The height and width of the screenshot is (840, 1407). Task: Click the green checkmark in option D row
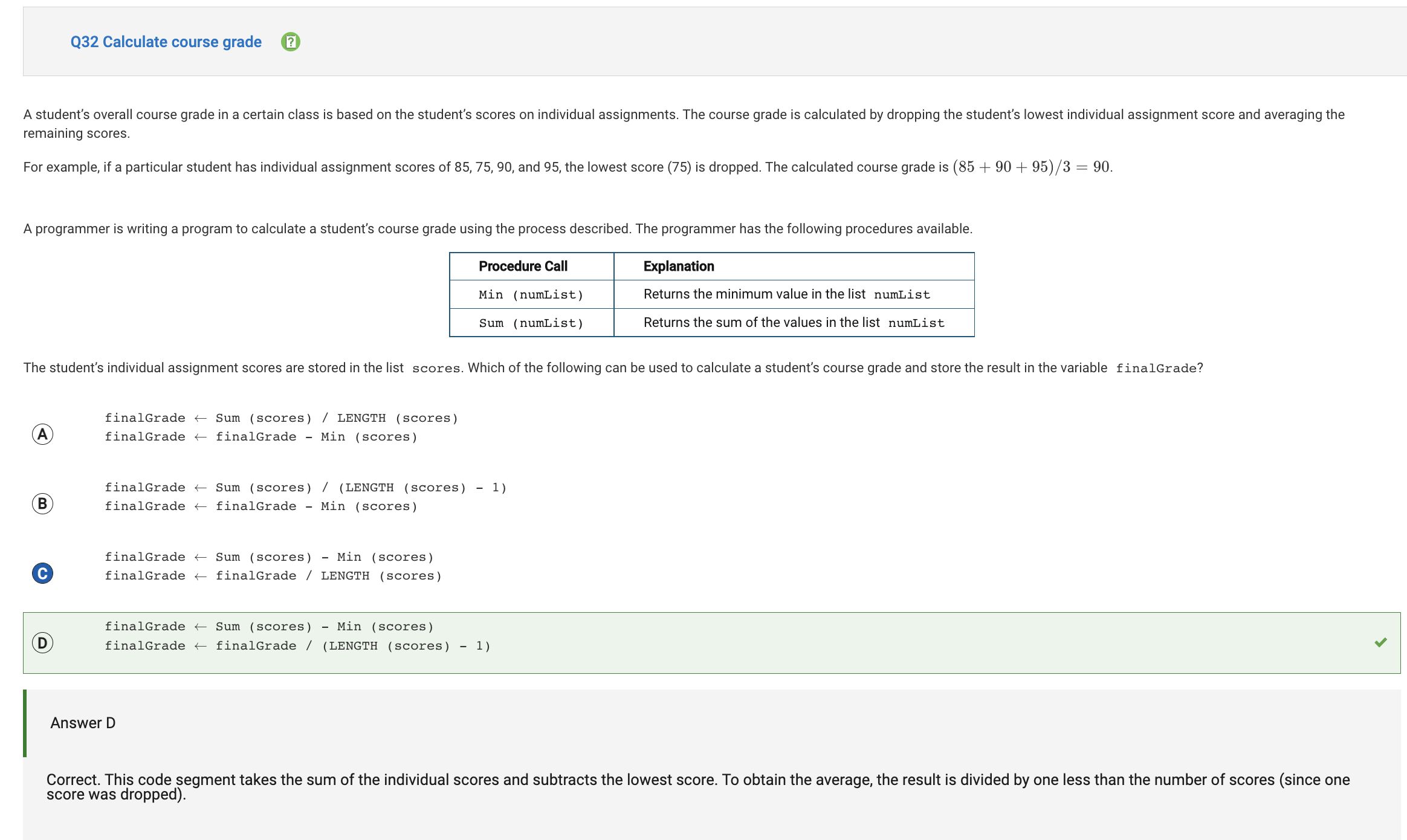pyautogui.click(x=1380, y=642)
